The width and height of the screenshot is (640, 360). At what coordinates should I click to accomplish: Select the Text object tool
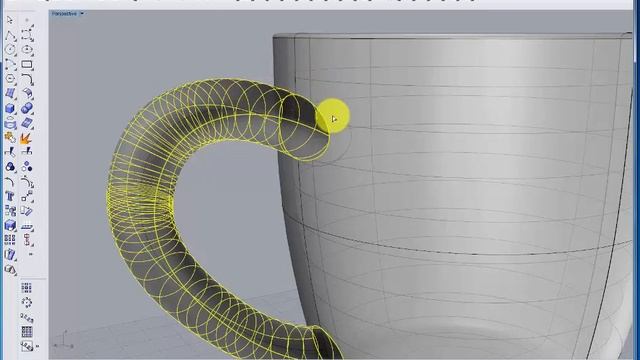tap(10, 196)
